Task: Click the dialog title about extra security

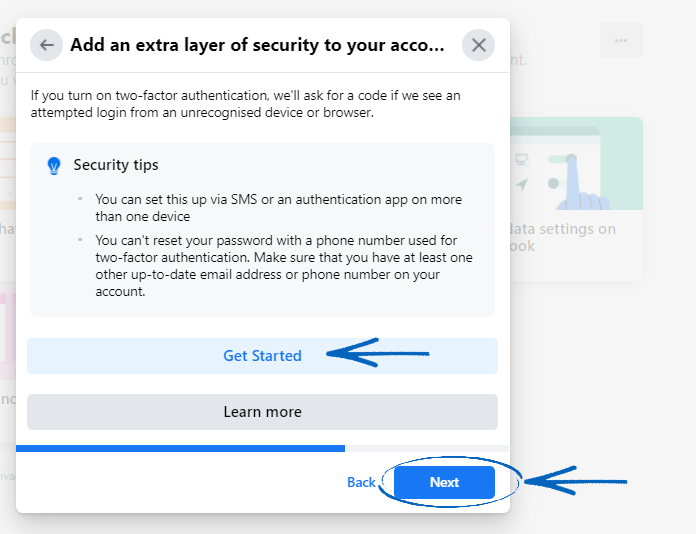Action: tap(257, 45)
